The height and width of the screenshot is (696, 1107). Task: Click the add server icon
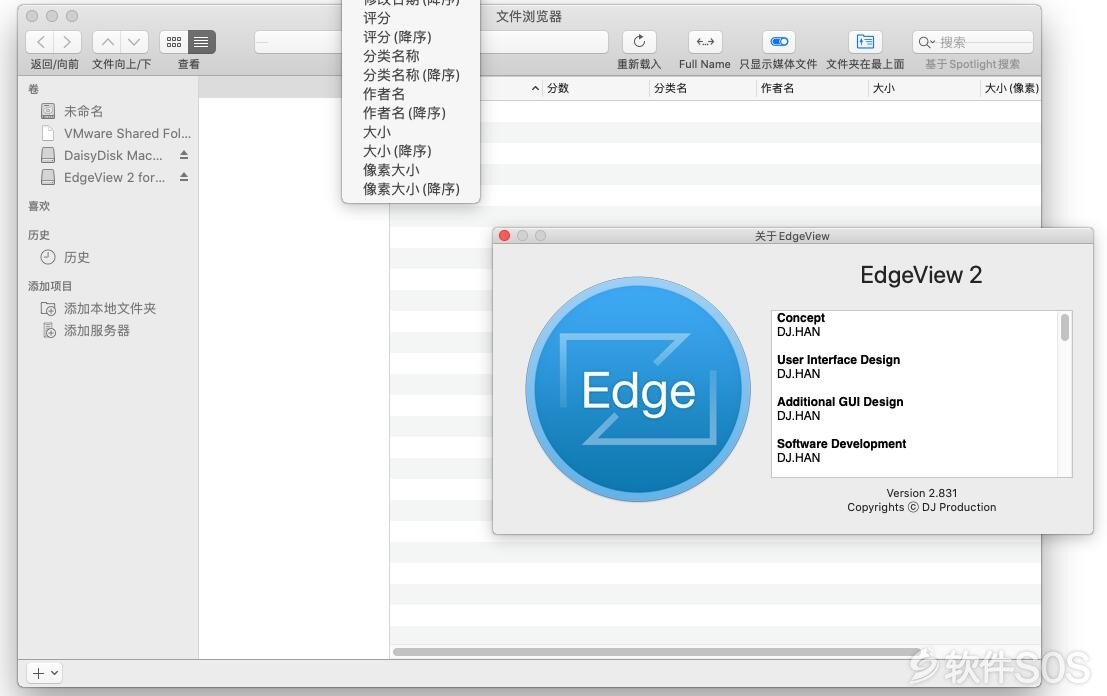49,330
